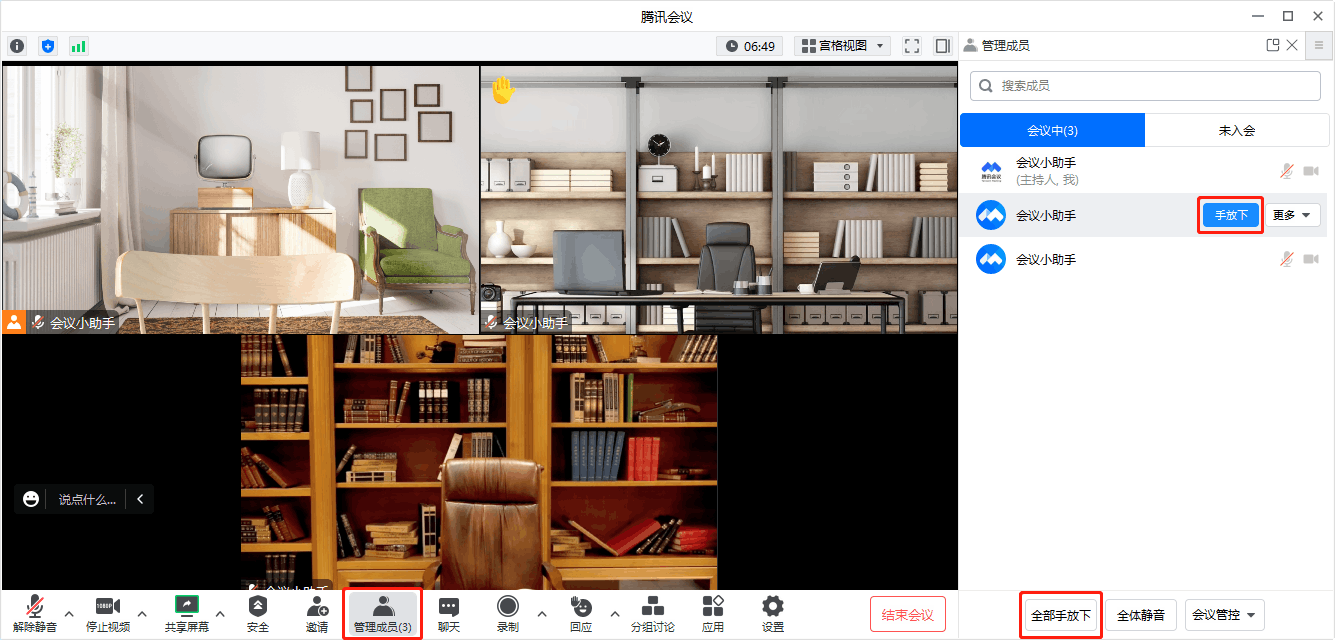Click the 全部手放下 button
The image size is (1335, 640).
click(1061, 615)
